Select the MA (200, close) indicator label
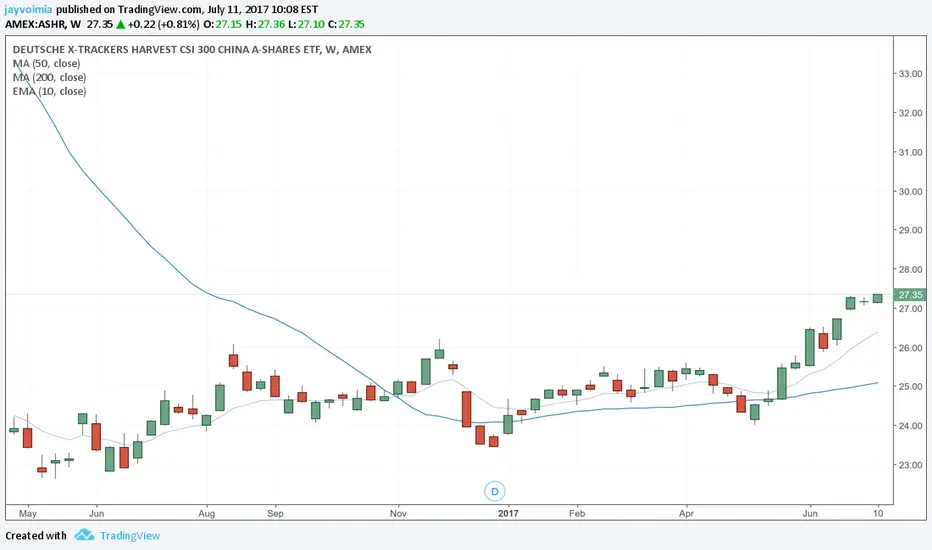This screenshot has height=550, width=932. point(49,77)
